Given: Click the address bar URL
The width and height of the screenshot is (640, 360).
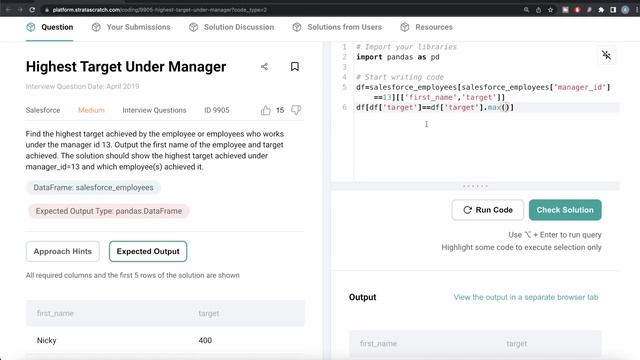Looking at the screenshot, I should tap(160, 10).
